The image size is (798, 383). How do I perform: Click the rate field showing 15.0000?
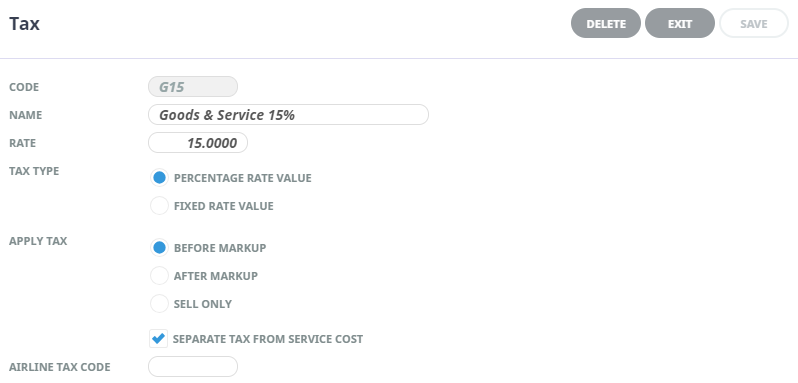pos(198,142)
